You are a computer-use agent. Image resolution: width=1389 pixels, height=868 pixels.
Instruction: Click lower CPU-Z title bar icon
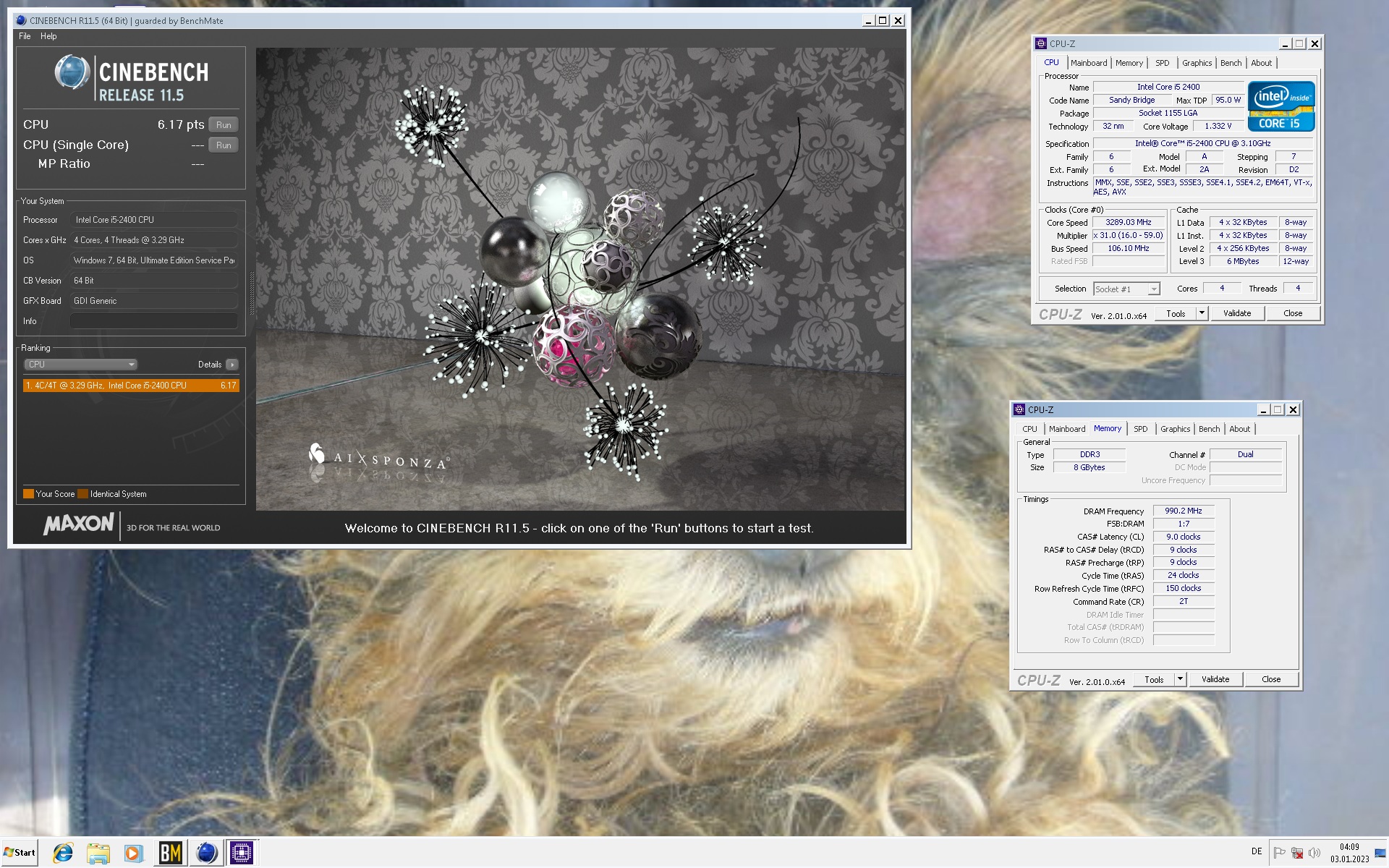coord(1019,409)
